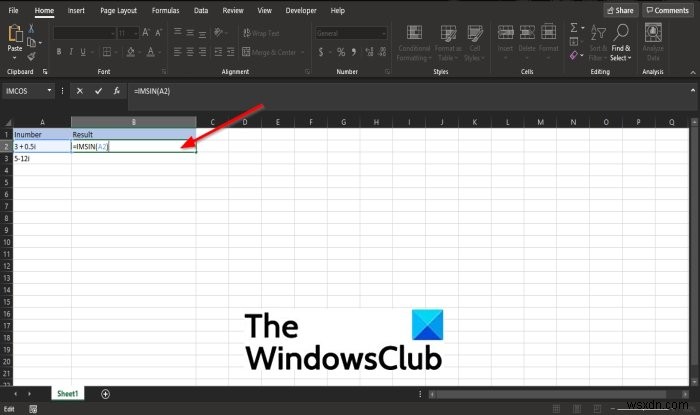This screenshot has height=415, width=700.
Task: Switch to the Page Layout tab
Action: pyautogui.click(x=118, y=10)
